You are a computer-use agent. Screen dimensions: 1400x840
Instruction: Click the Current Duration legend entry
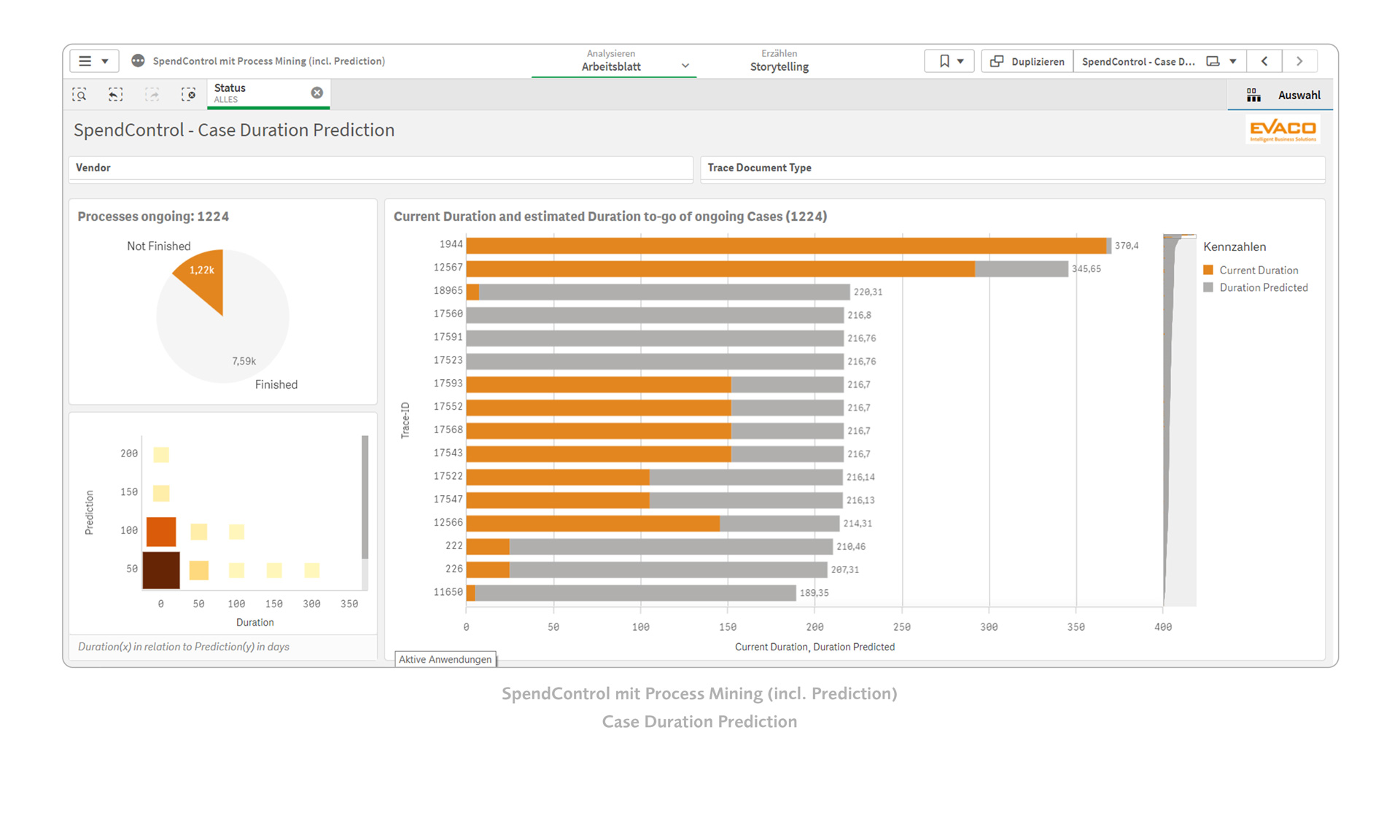(1251, 270)
